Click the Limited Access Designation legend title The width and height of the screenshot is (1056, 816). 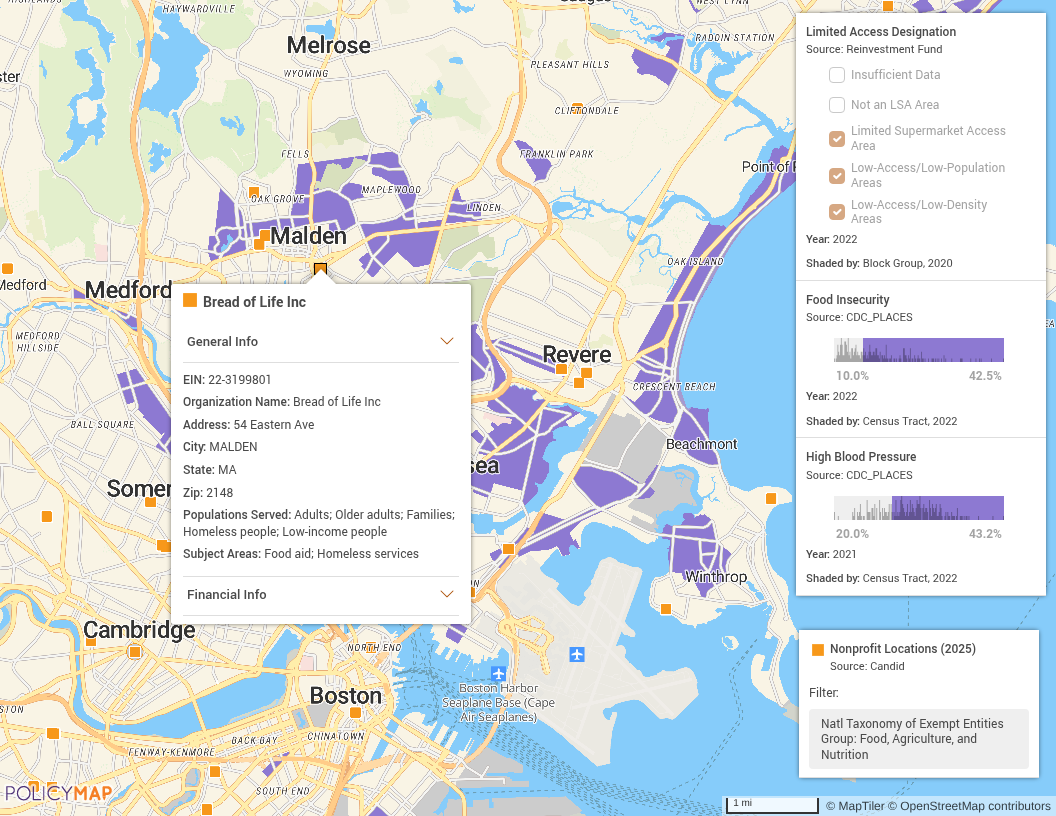point(881,32)
